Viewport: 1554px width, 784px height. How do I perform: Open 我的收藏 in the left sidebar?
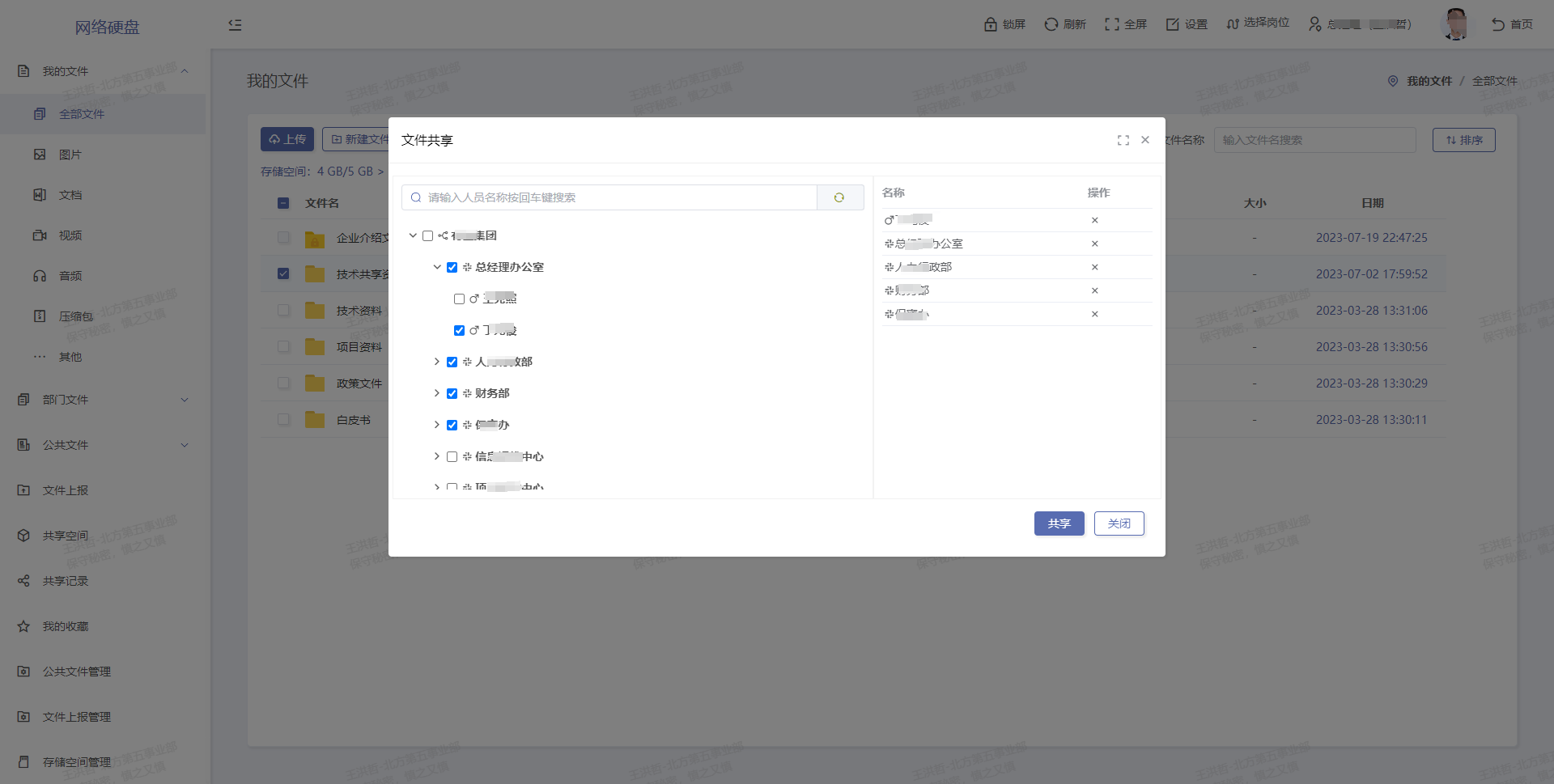point(66,626)
